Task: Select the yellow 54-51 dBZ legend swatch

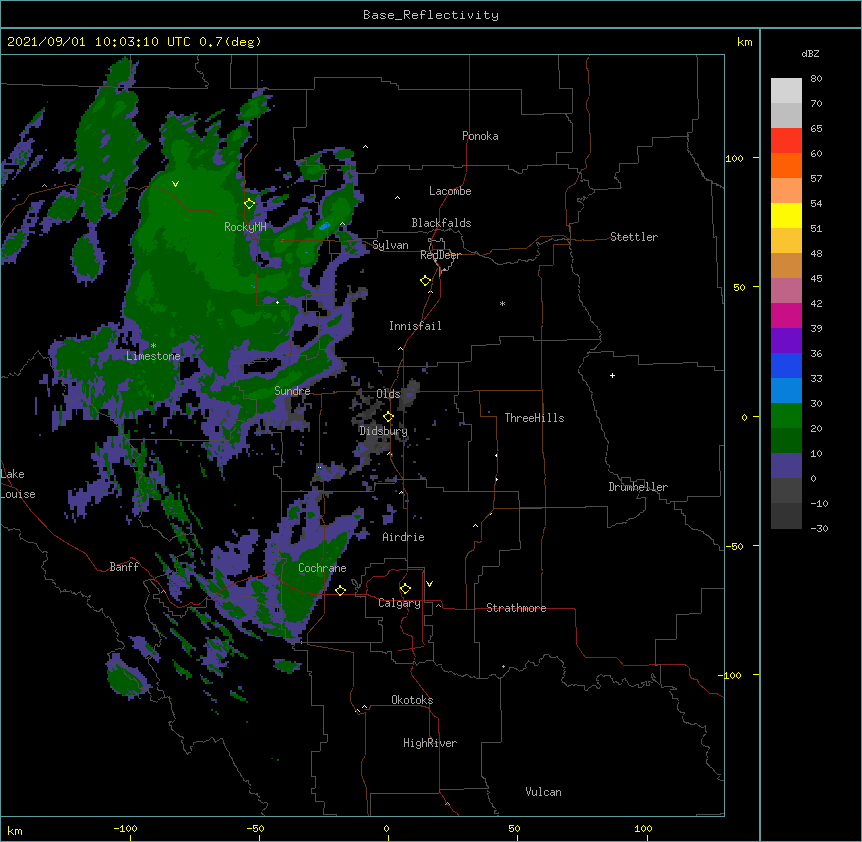Action: click(786, 215)
